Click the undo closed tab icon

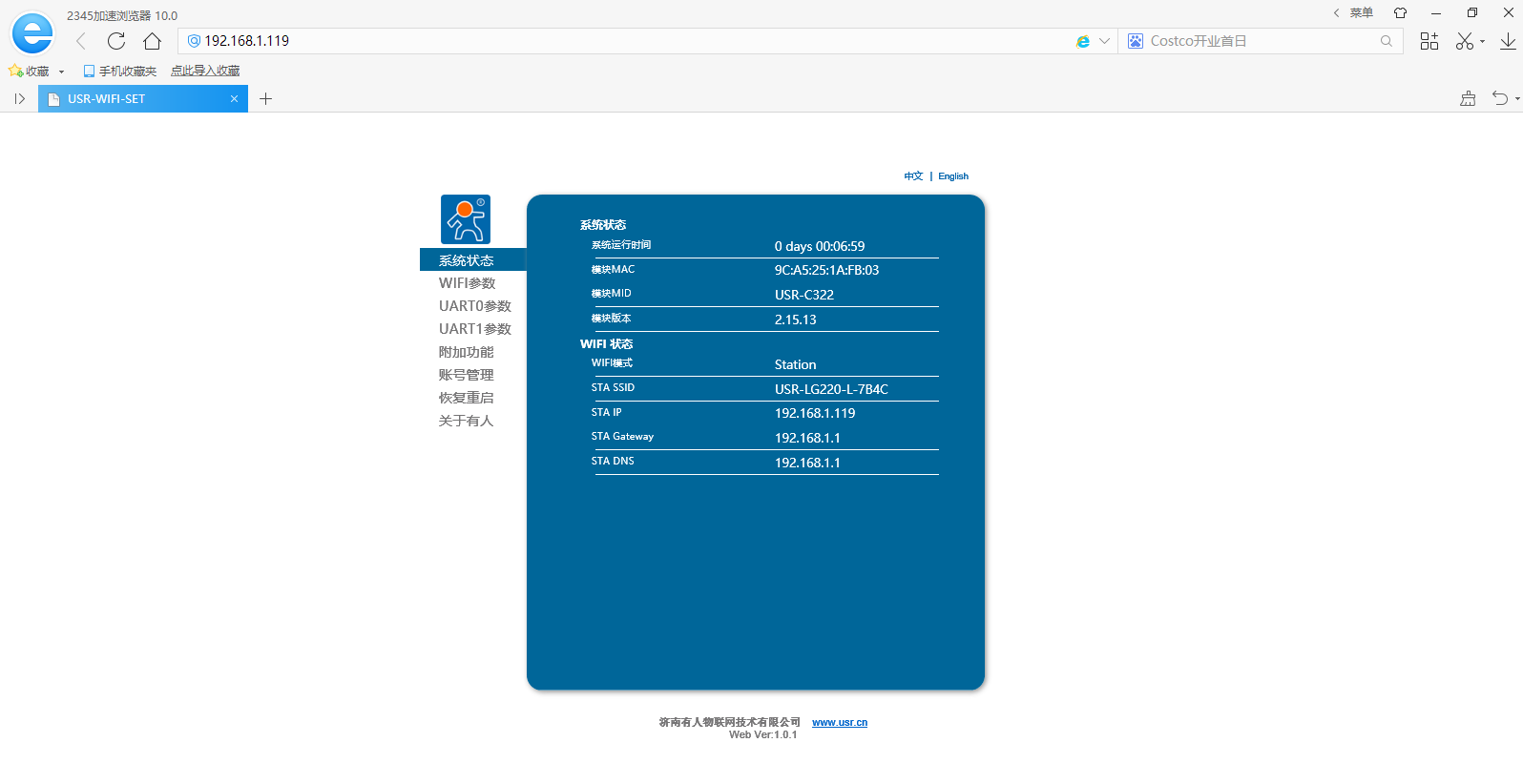click(x=1500, y=98)
